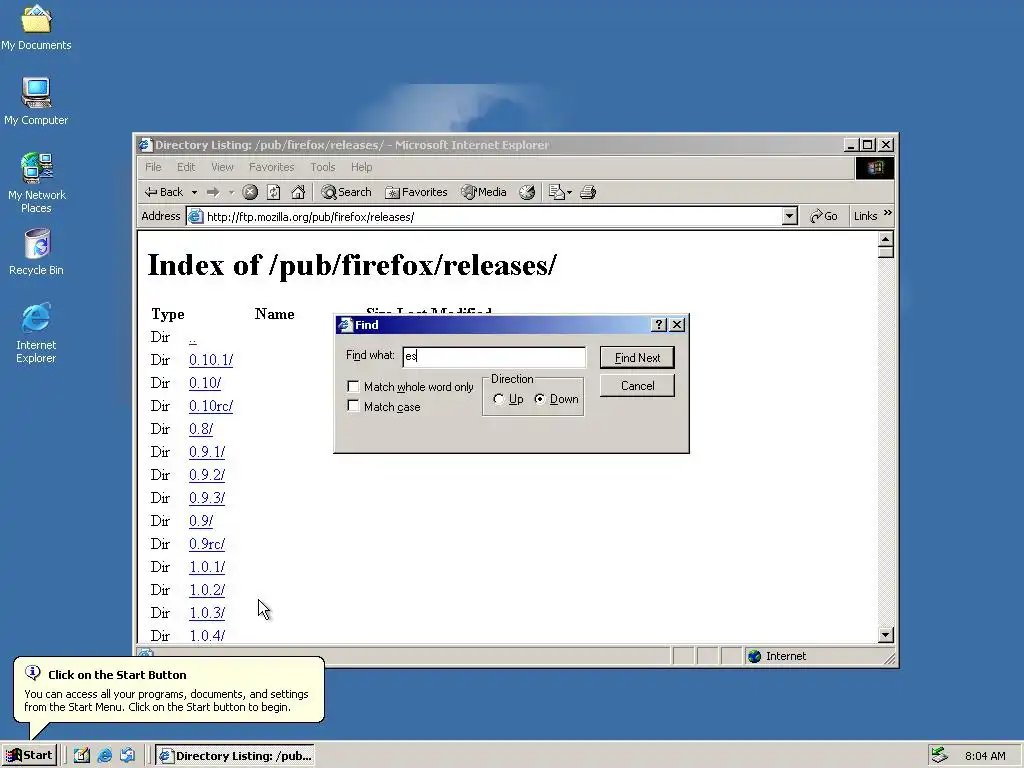1024x768 pixels.
Task: Click the Find what text field
Action: pos(494,356)
